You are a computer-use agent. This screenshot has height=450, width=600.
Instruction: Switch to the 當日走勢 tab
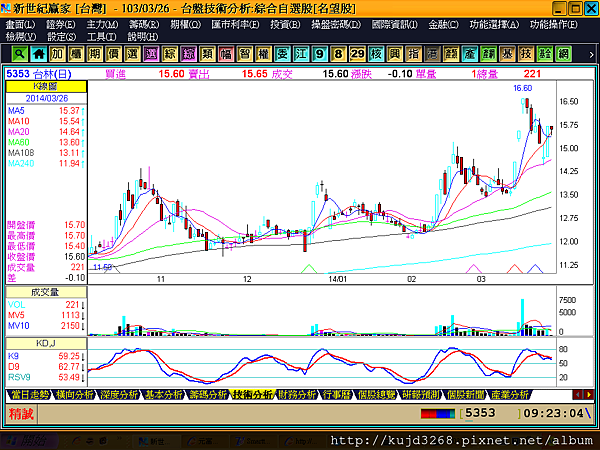[x=29, y=395]
